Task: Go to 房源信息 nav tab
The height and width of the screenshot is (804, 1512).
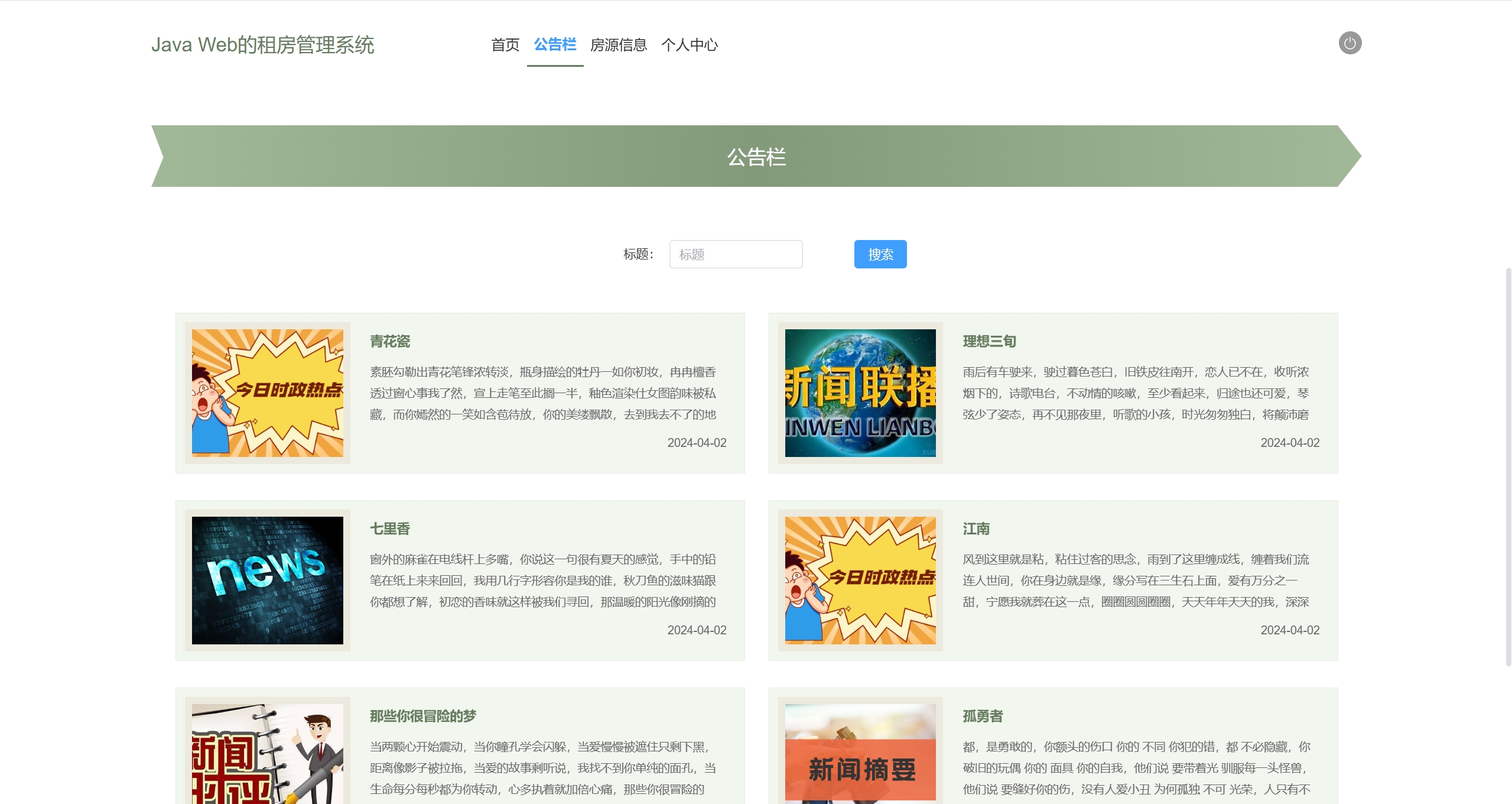Action: (x=619, y=45)
